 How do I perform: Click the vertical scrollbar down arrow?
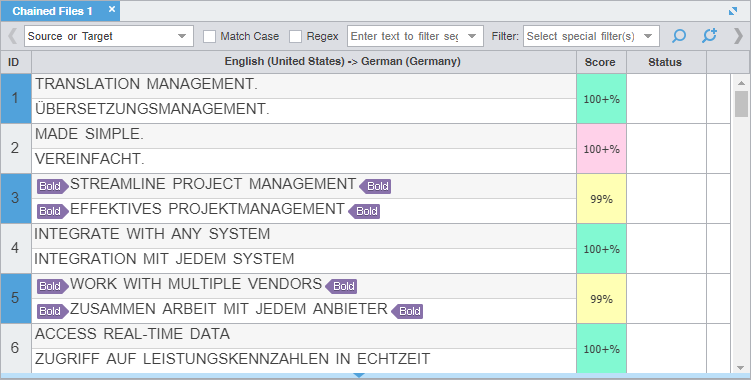pos(741,368)
